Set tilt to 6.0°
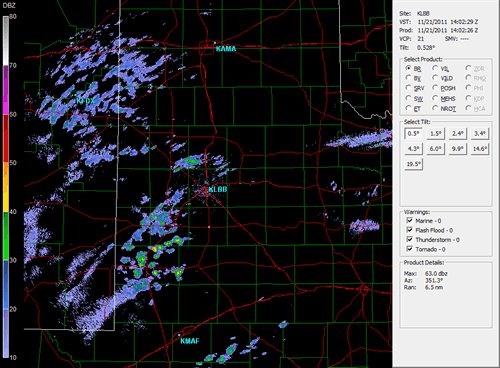This screenshot has width=500, height=368. coord(435,149)
